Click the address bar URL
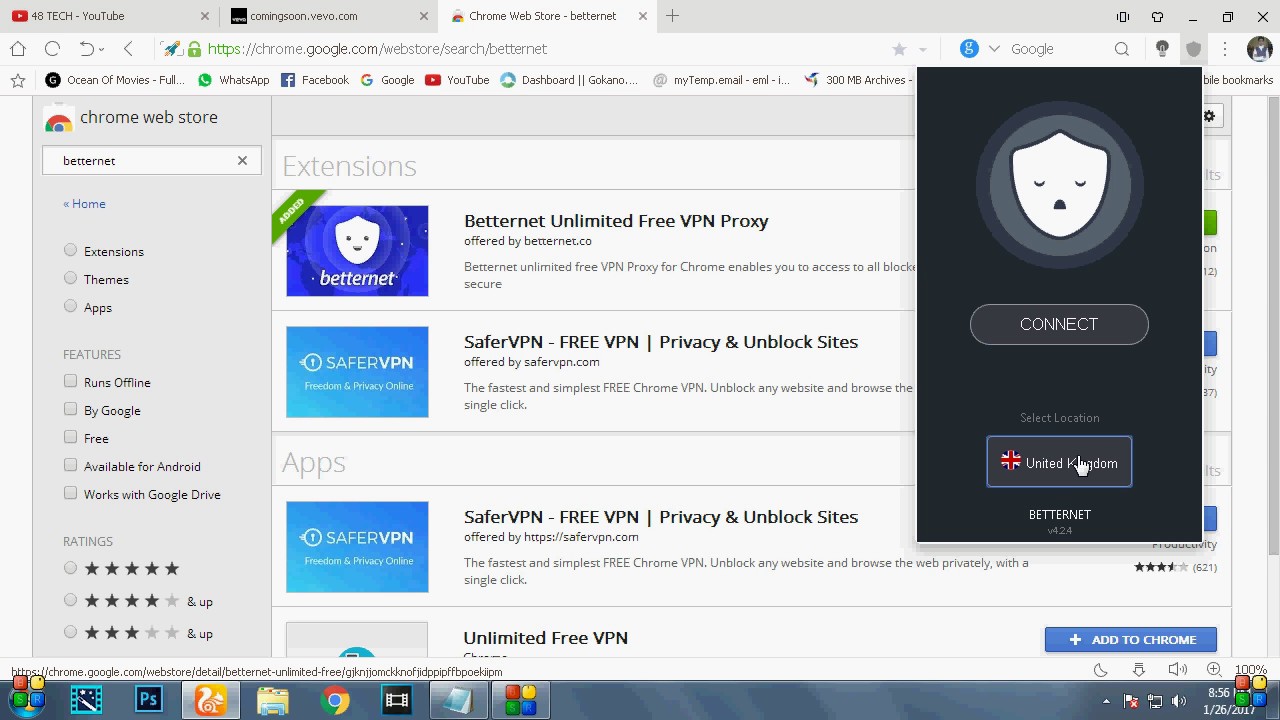The width and height of the screenshot is (1280, 720). pyautogui.click(x=377, y=48)
